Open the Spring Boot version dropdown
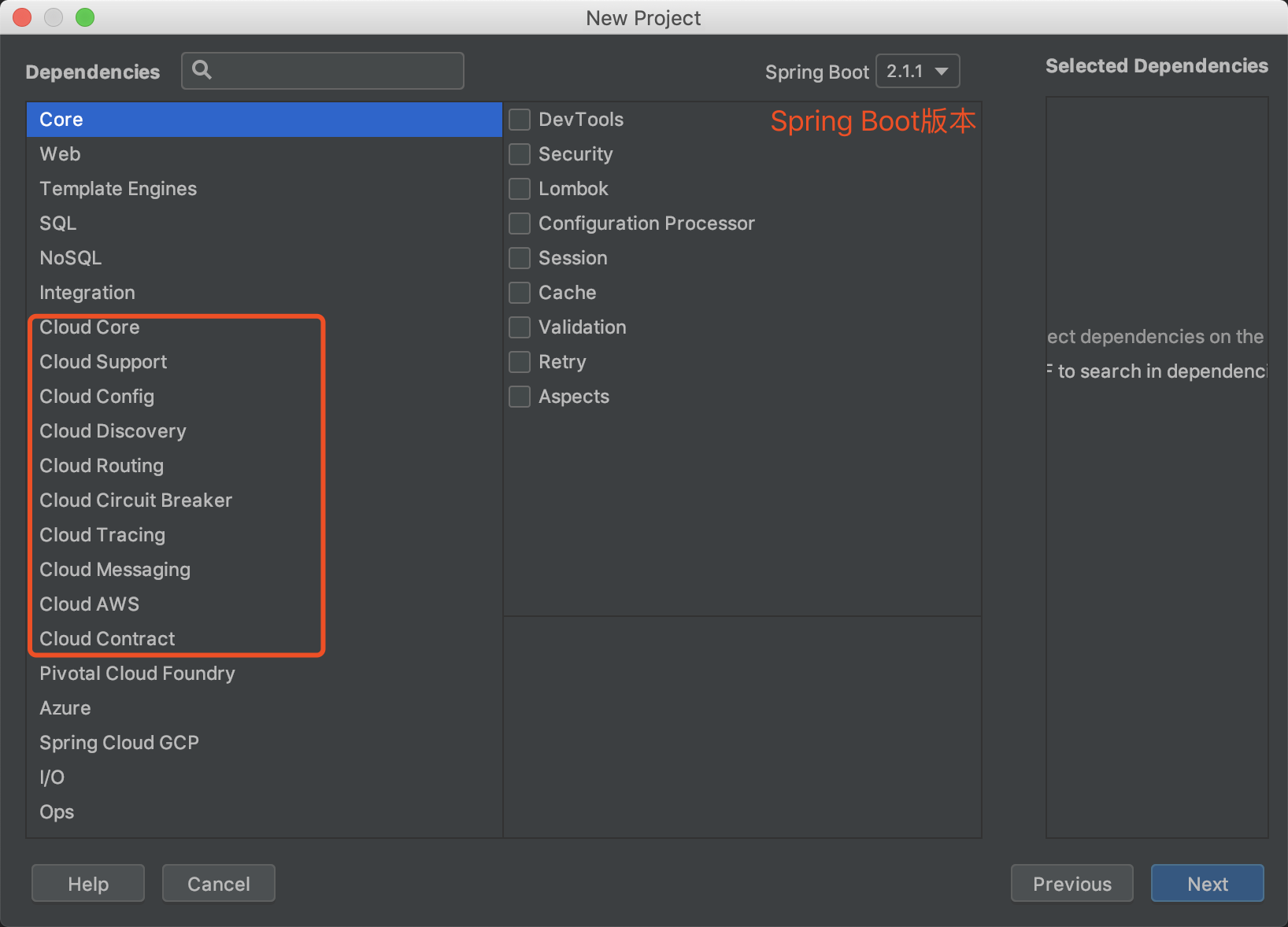1288x927 pixels. (x=918, y=71)
